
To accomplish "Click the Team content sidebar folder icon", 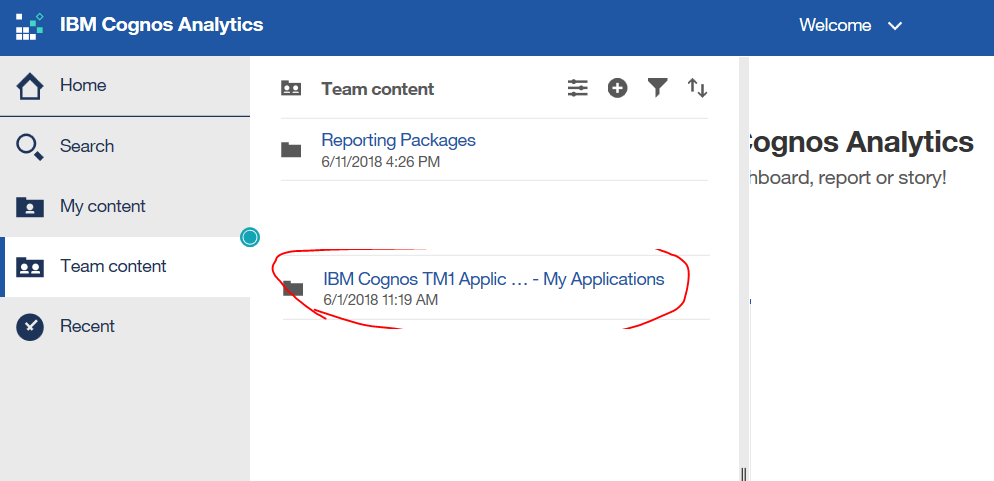I will (30, 267).
